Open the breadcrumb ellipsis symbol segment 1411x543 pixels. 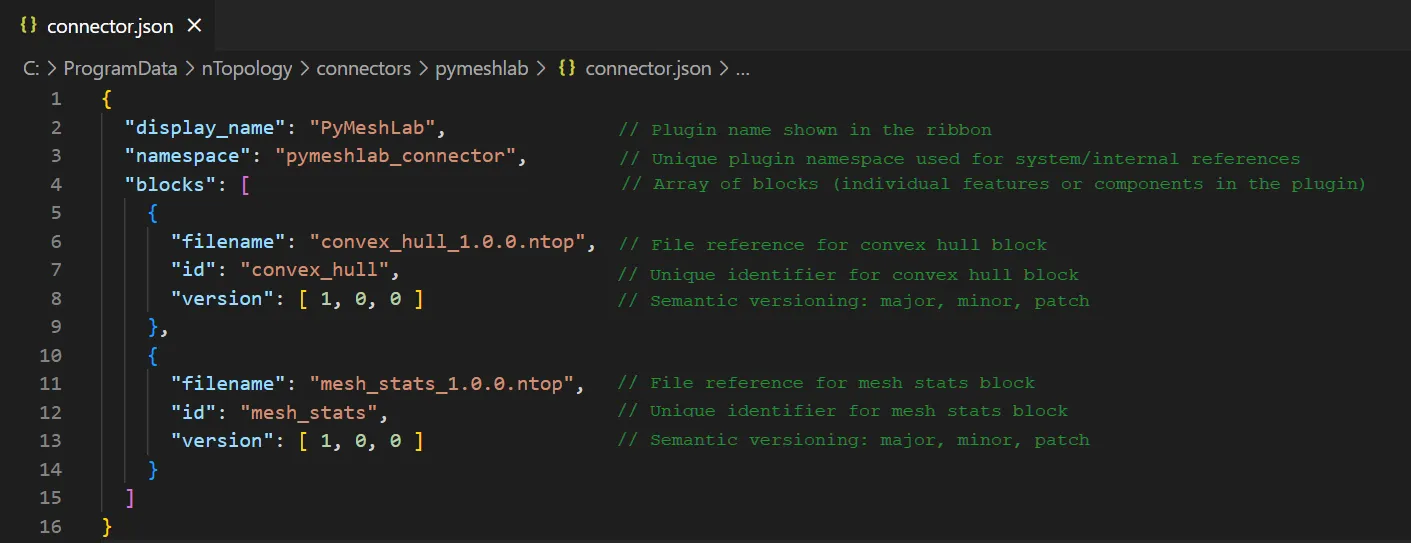click(743, 69)
